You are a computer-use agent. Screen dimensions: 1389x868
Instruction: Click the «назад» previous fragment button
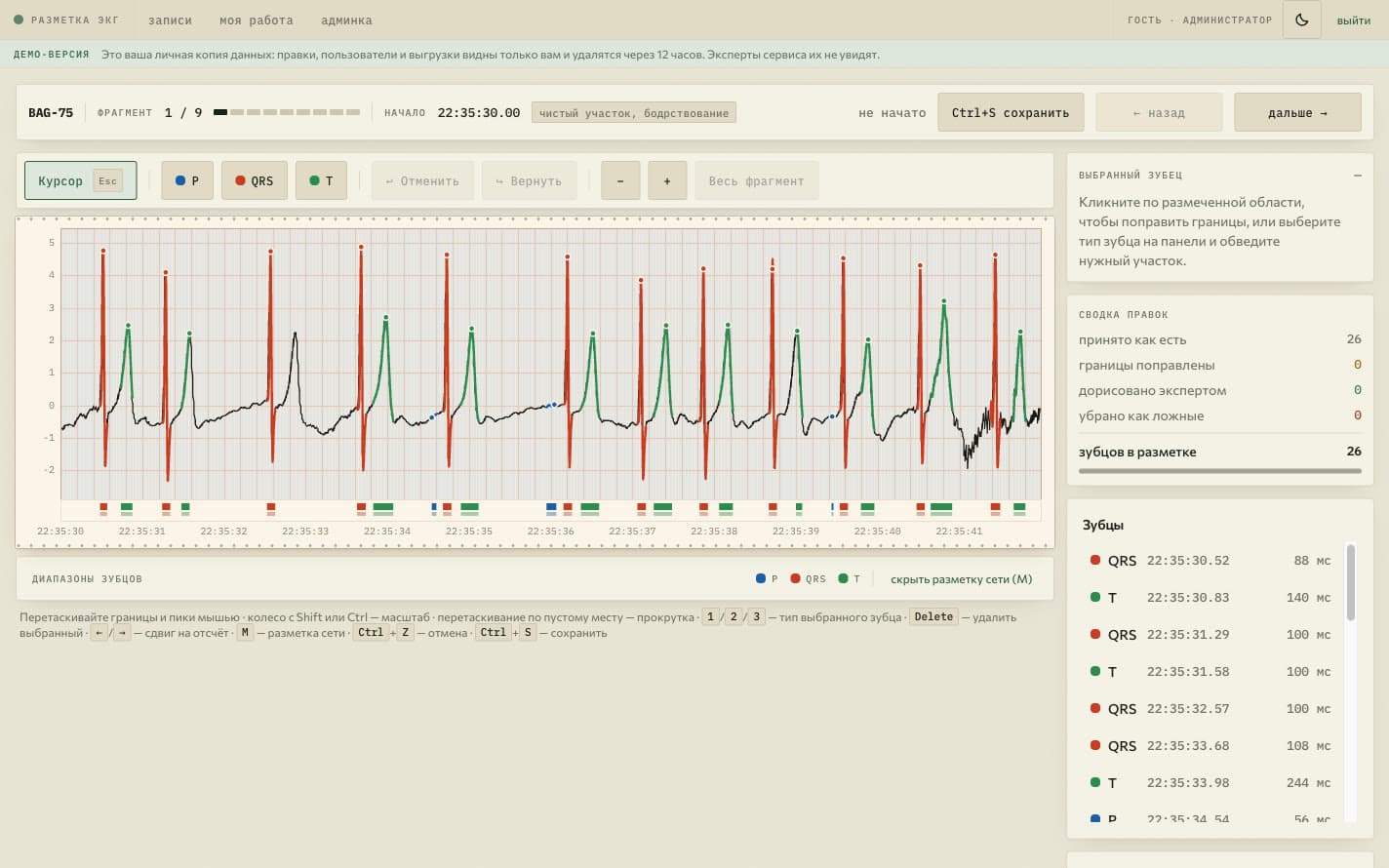click(1159, 112)
